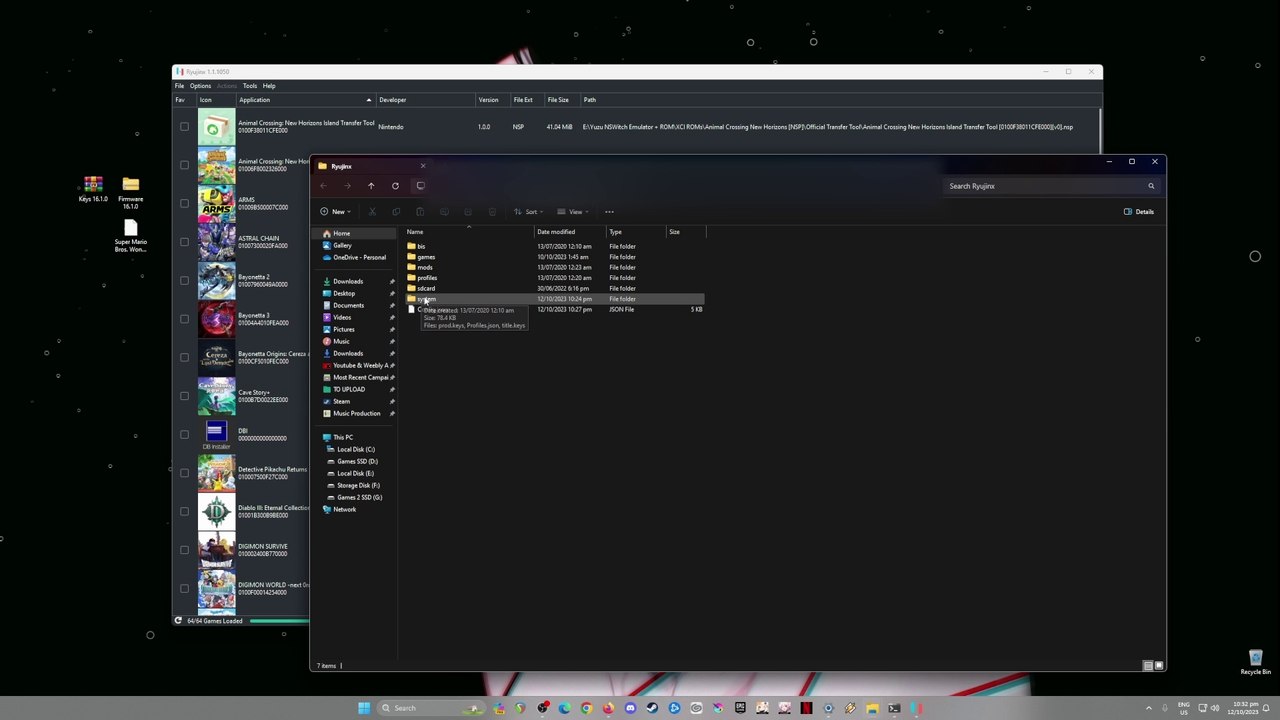Open Storage Disk (F:) drive
1280x720 pixels.
(358, 485)
